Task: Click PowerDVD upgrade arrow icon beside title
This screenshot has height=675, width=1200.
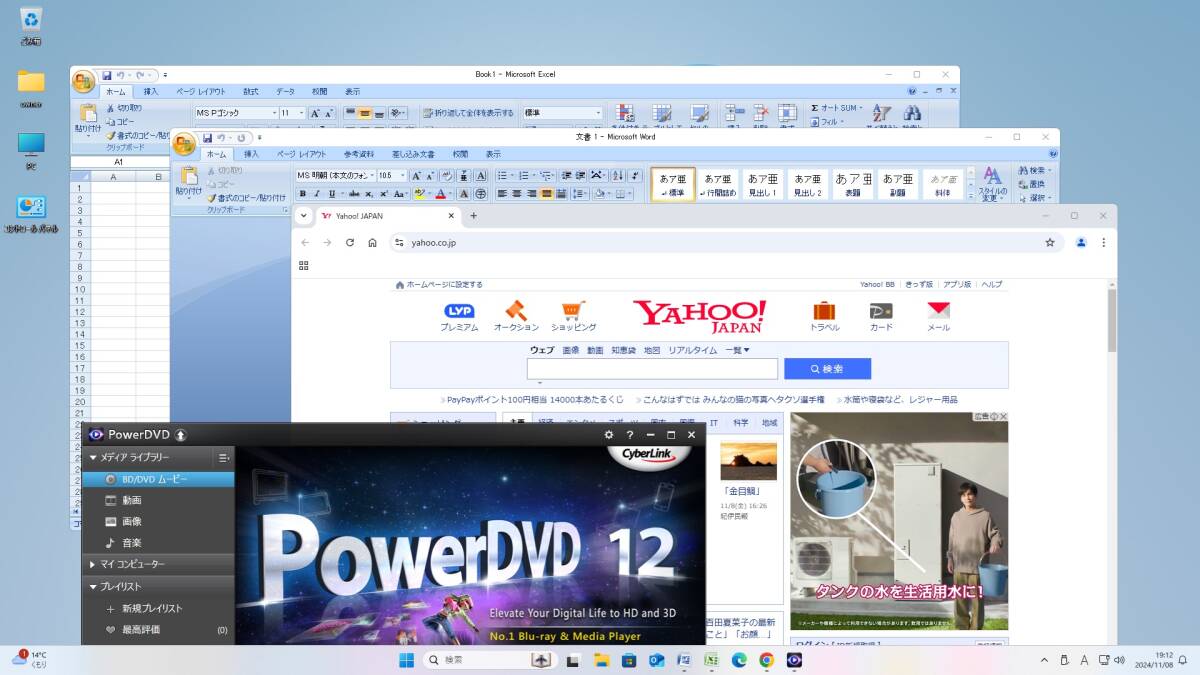Action: click(x=180, y=435)
